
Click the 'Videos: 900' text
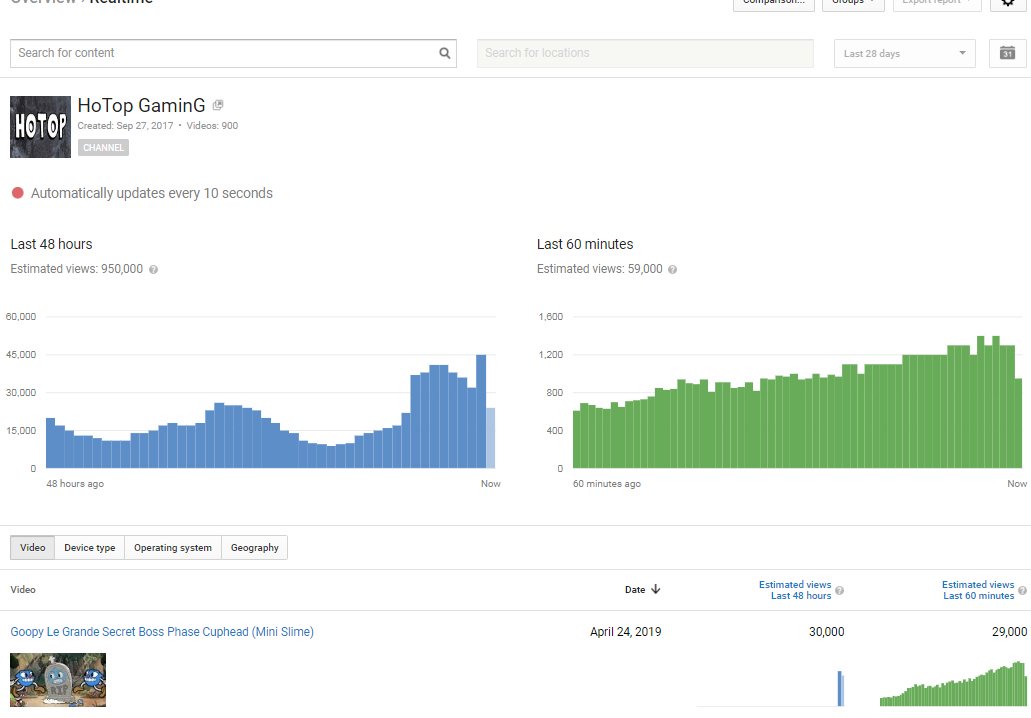pyautogui.click(x=212, y=126)
